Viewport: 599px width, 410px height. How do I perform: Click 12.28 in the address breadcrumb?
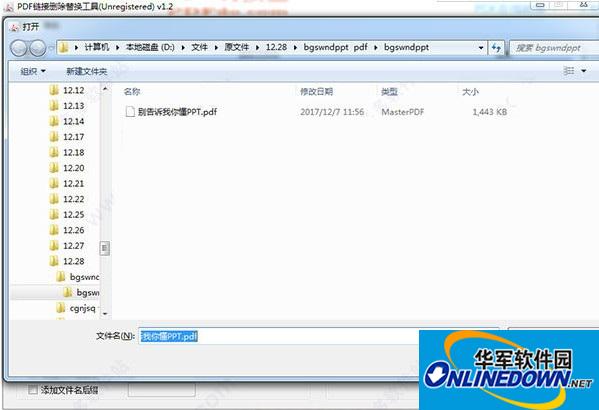click(x=276, y=47)
